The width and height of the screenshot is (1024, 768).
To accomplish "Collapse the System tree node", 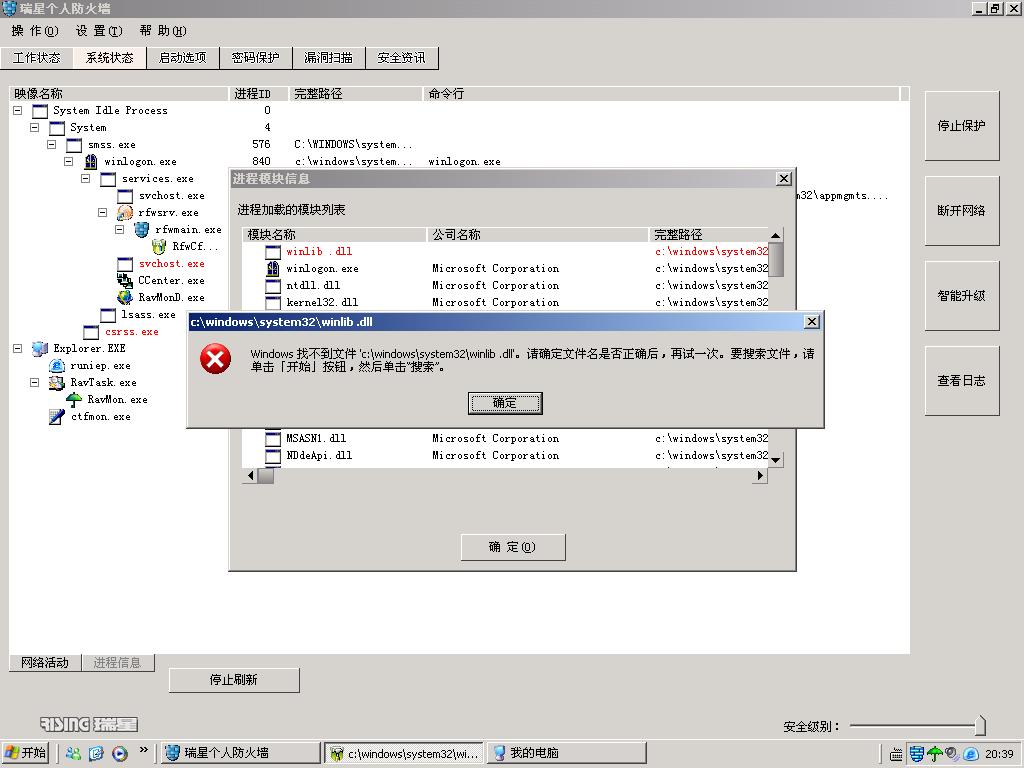I will [x=35, y=127].
